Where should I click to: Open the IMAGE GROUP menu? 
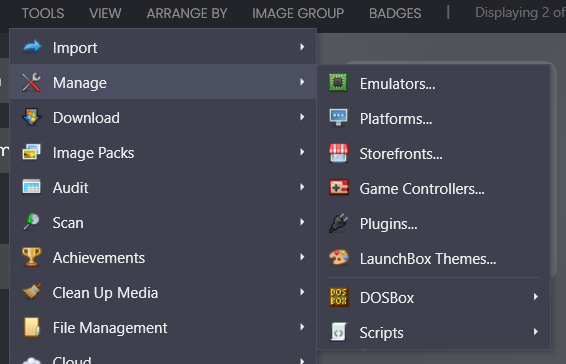pos(298,13)
